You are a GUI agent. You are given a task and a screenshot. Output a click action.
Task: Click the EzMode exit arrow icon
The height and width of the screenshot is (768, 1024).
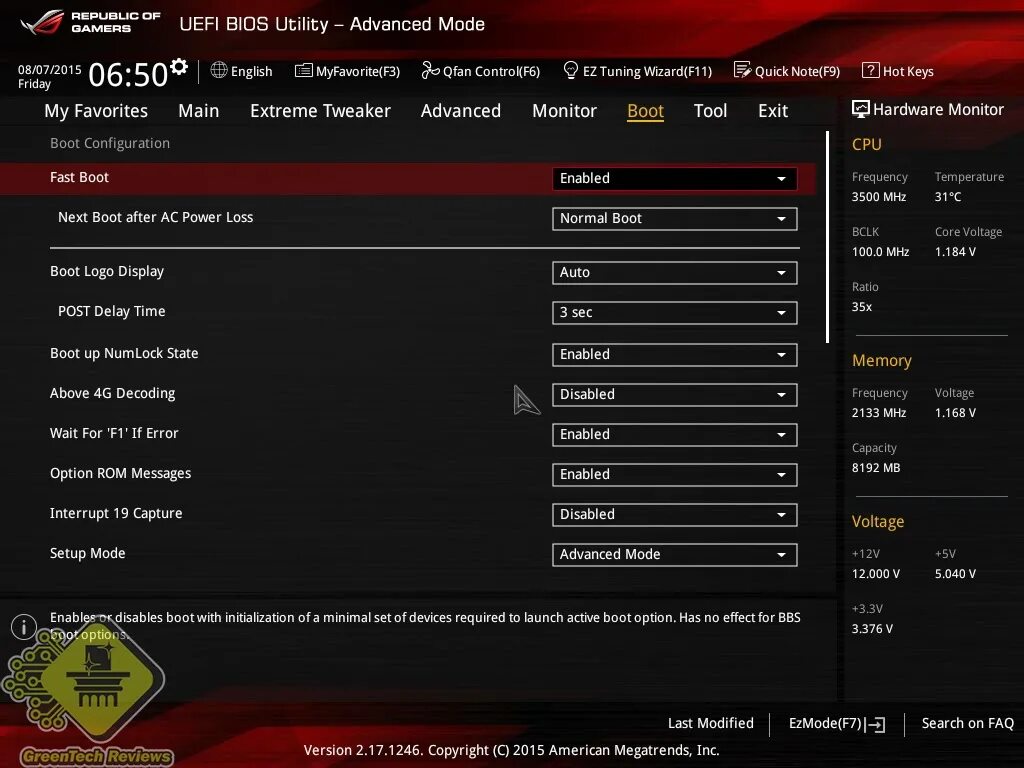click(876, 724)
